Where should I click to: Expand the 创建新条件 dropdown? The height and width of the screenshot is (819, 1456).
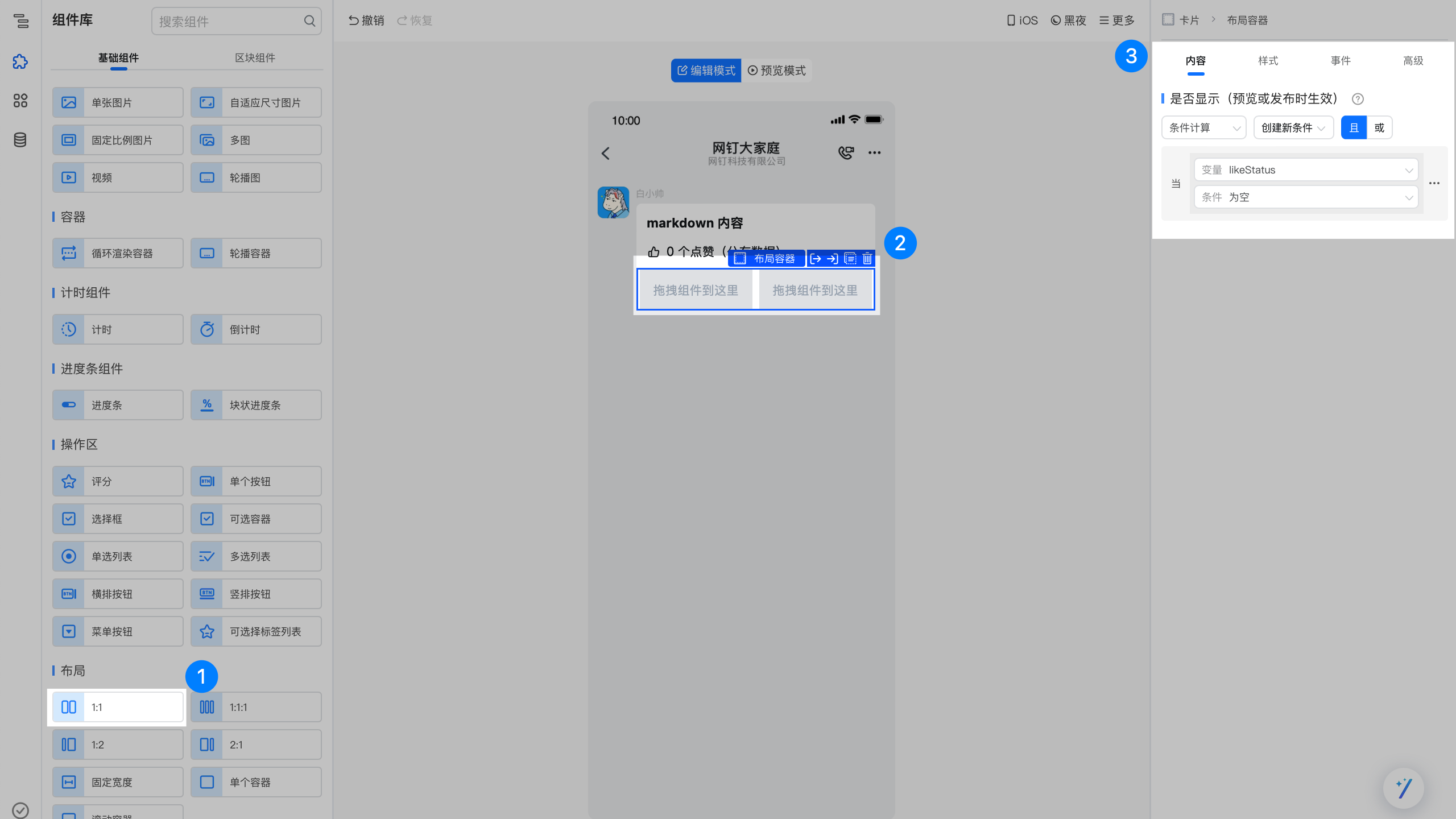pyautogui.click(x=1293, y=127)
